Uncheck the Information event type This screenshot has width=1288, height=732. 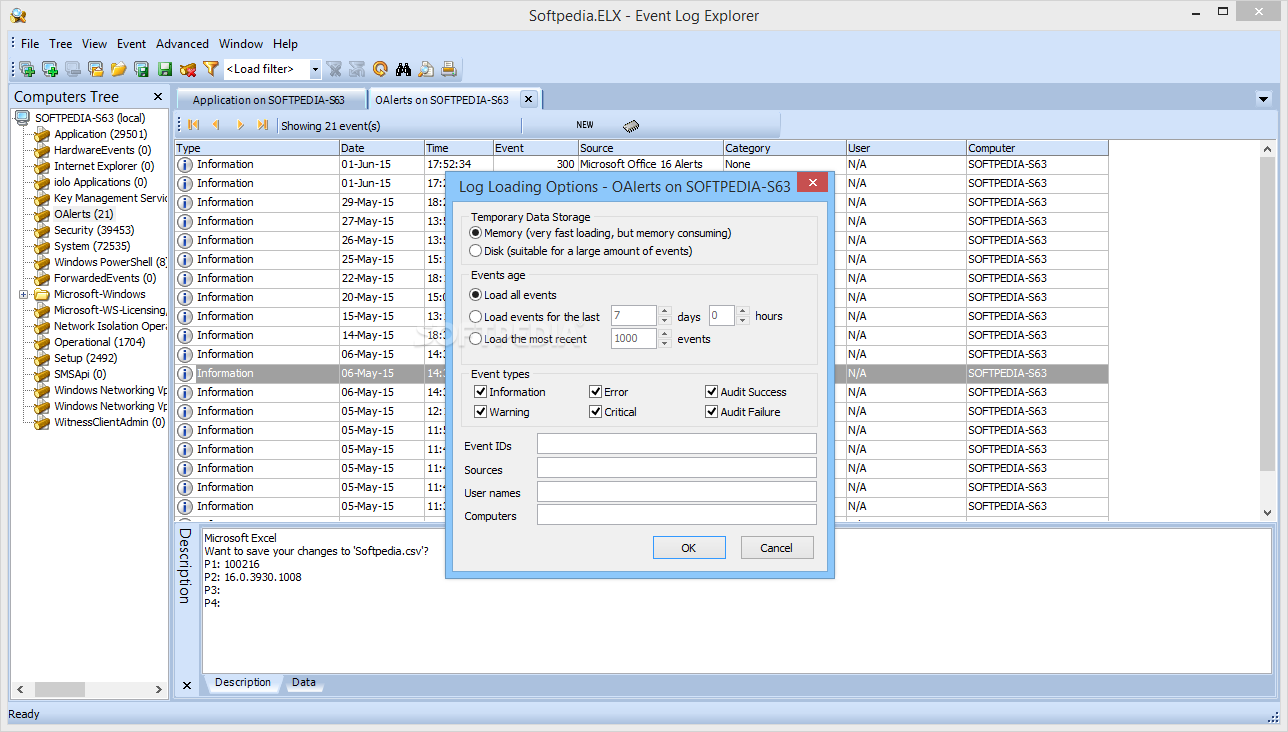click(481, 392)
